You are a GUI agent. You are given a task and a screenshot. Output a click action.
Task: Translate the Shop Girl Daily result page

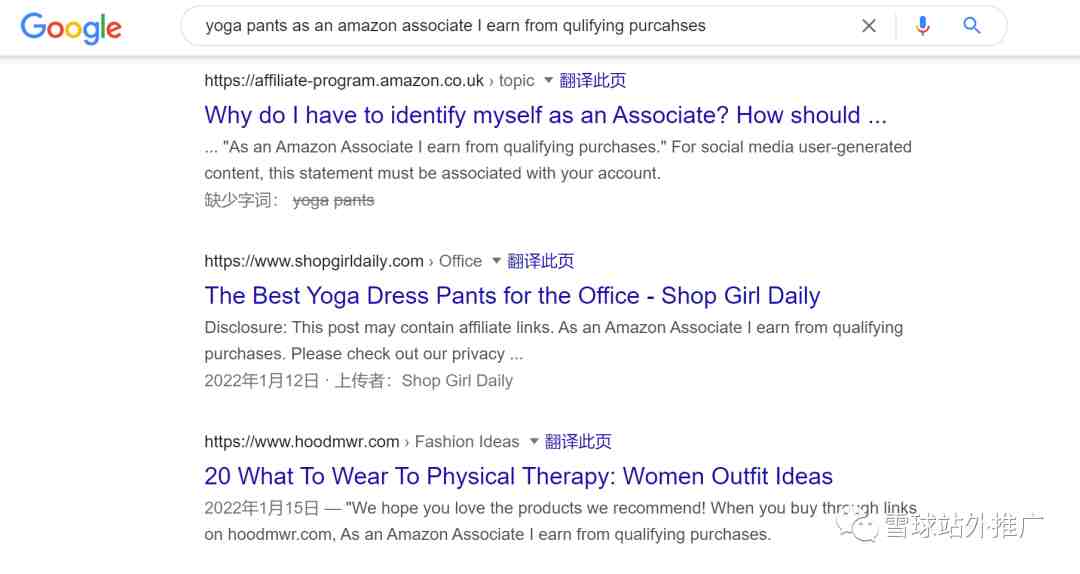(541, 261)
